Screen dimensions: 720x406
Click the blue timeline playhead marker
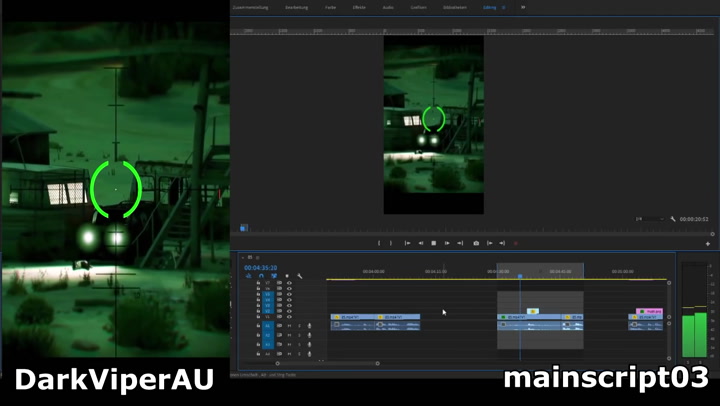[520, 276]
